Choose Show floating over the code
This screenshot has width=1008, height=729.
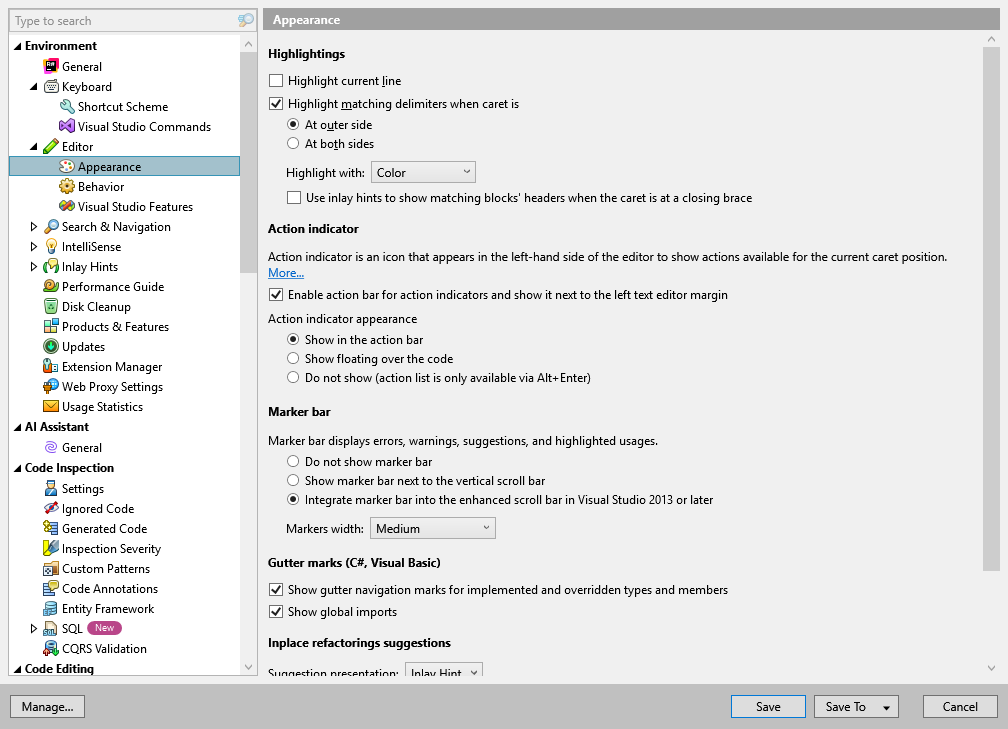click(293, 358)
